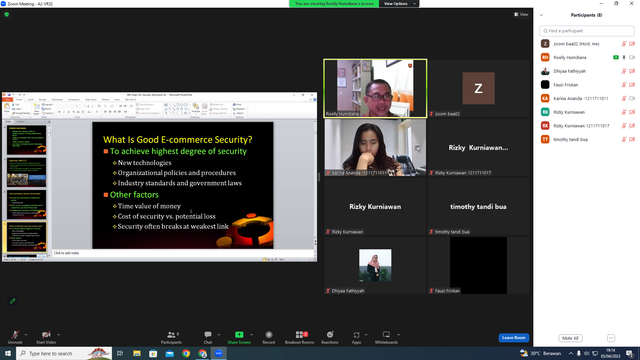Select zoom baa02 (Host, me) in participant list
640x360 pixels.
587,44
